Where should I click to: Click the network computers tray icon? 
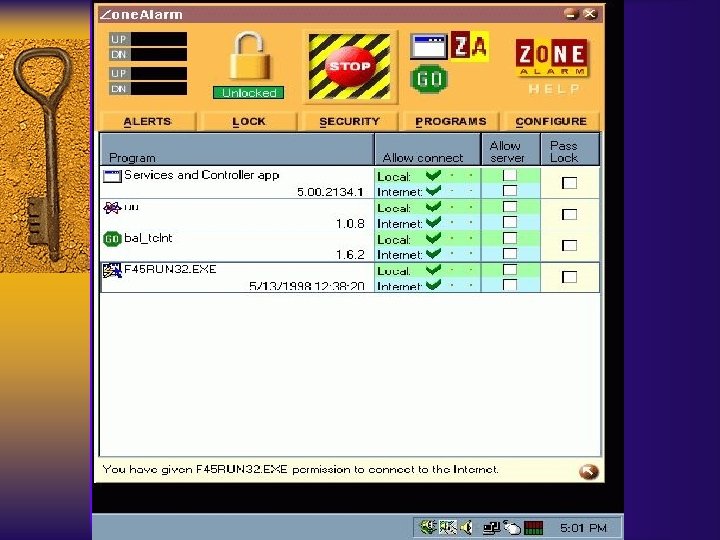coord(491,528)
